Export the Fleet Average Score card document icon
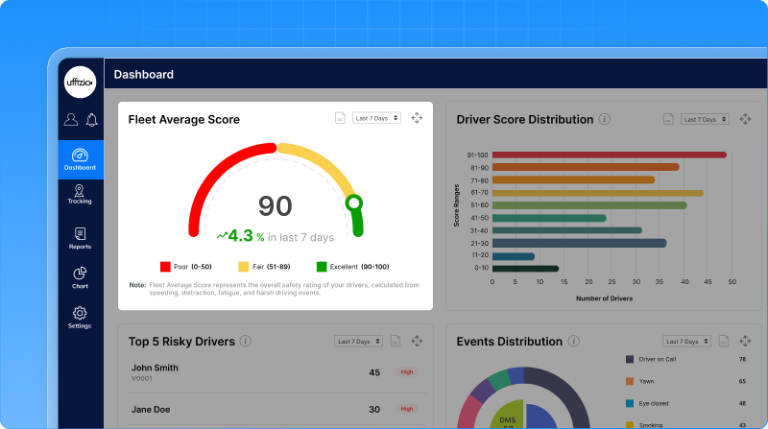768x429 pixels. pos(340,118)
